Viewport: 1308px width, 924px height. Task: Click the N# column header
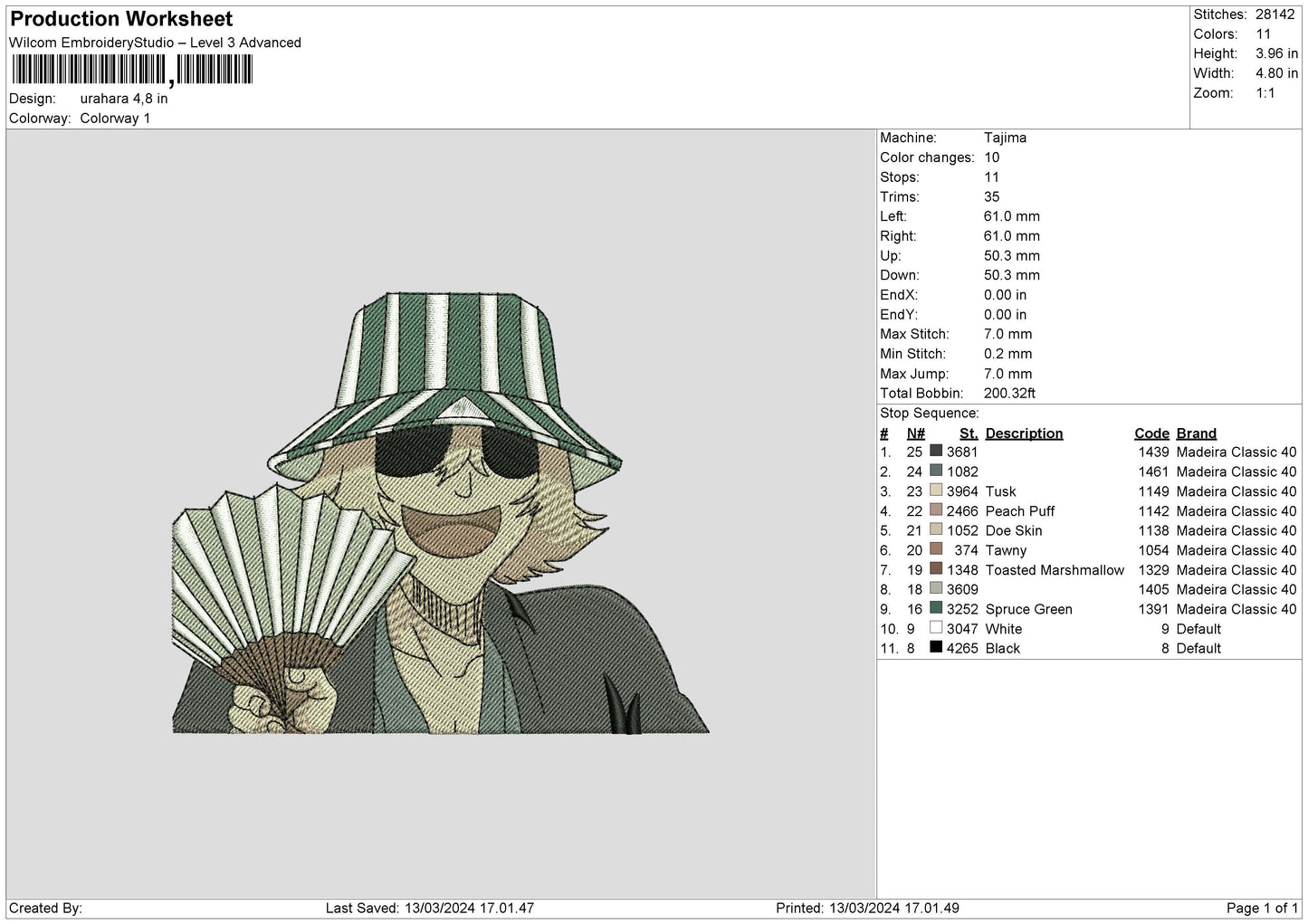pos(915,433)
